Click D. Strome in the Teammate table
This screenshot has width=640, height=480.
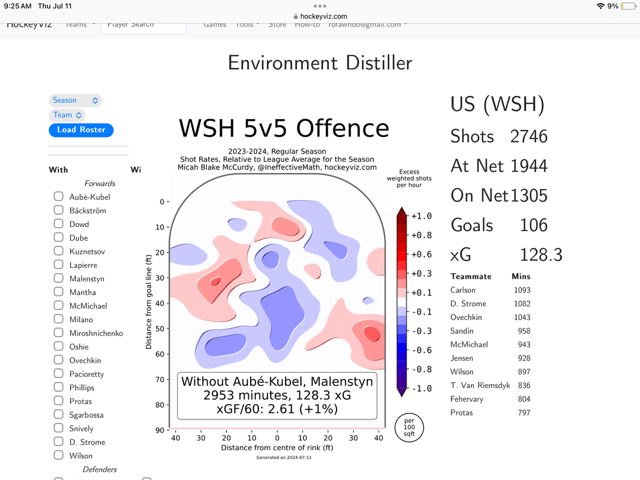click(468, 304)
